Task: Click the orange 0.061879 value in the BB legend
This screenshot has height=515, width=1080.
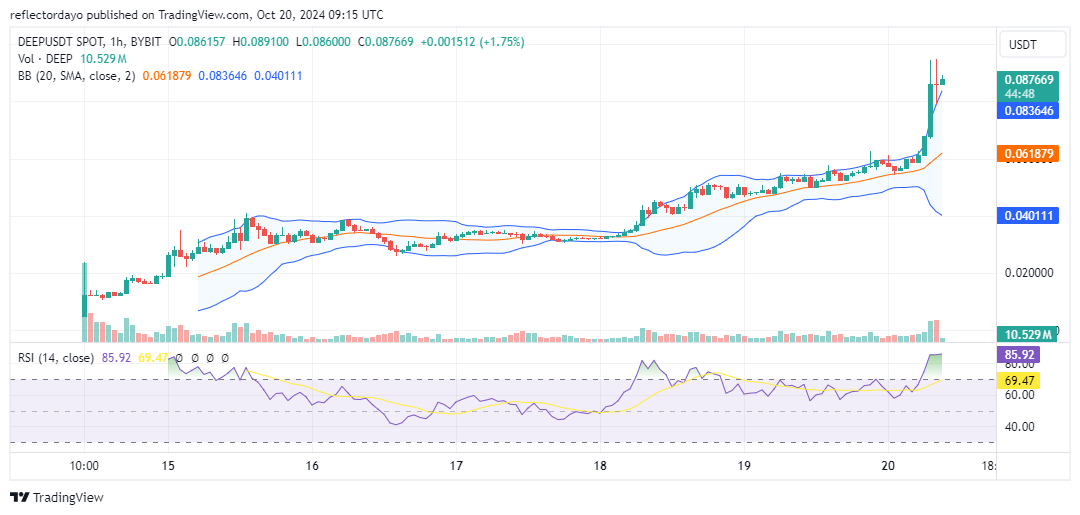Action: (167, 76)
